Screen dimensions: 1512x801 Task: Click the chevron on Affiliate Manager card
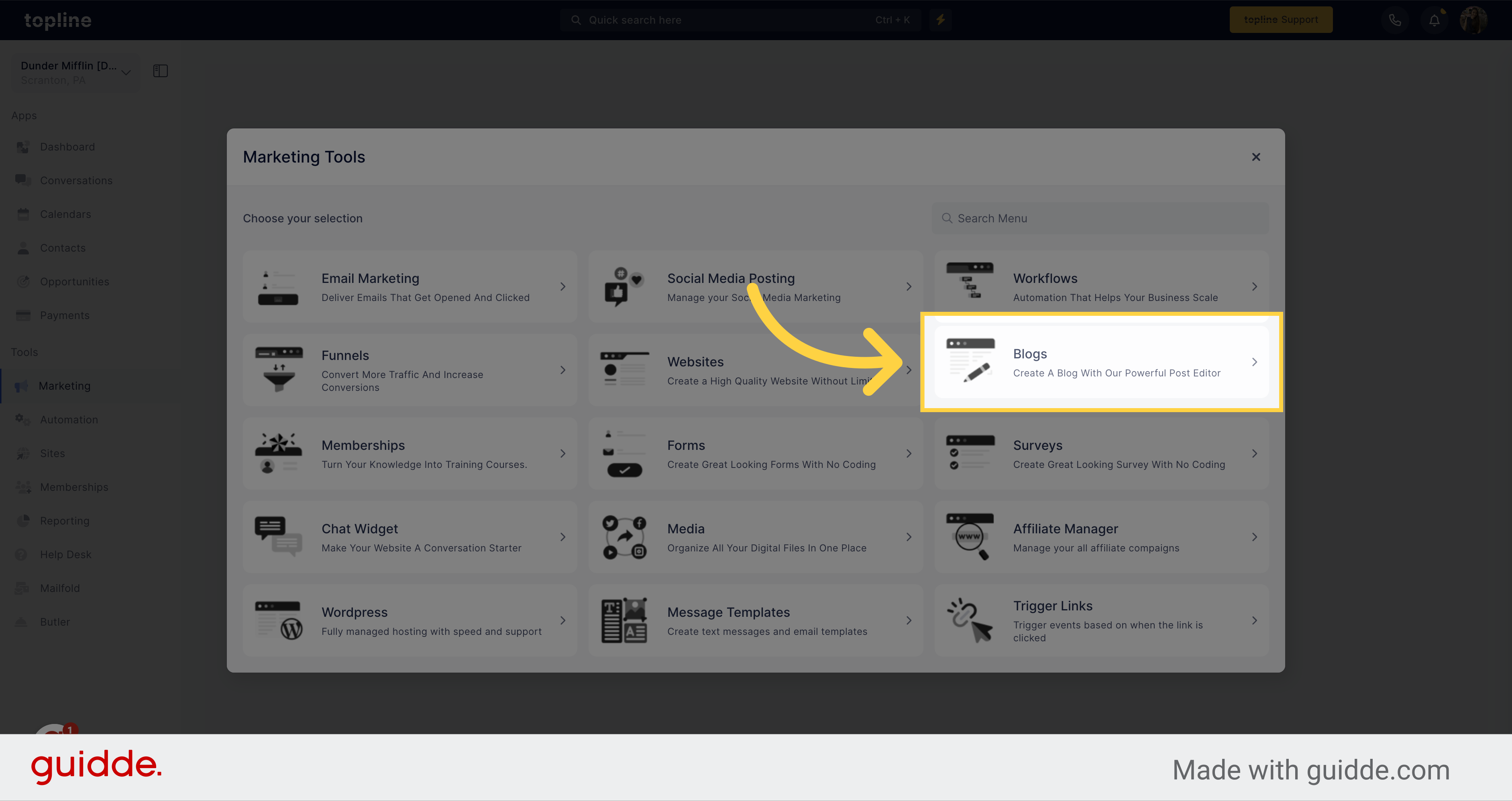[1254, 537]
